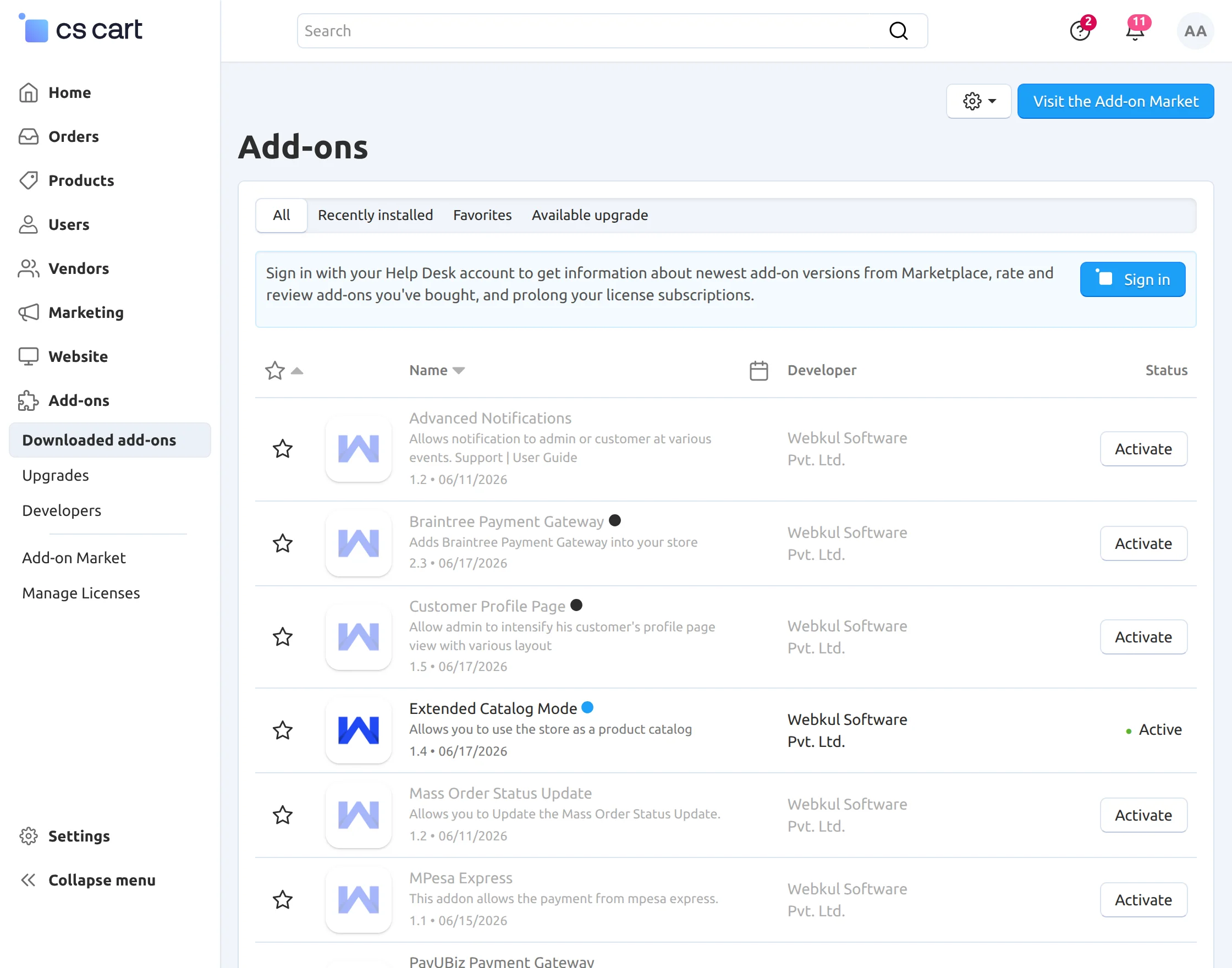The height and width of the screenshot is (968, 1232).
Task: Open MPesa Express add-on name
Action: (x=461, y=878)
